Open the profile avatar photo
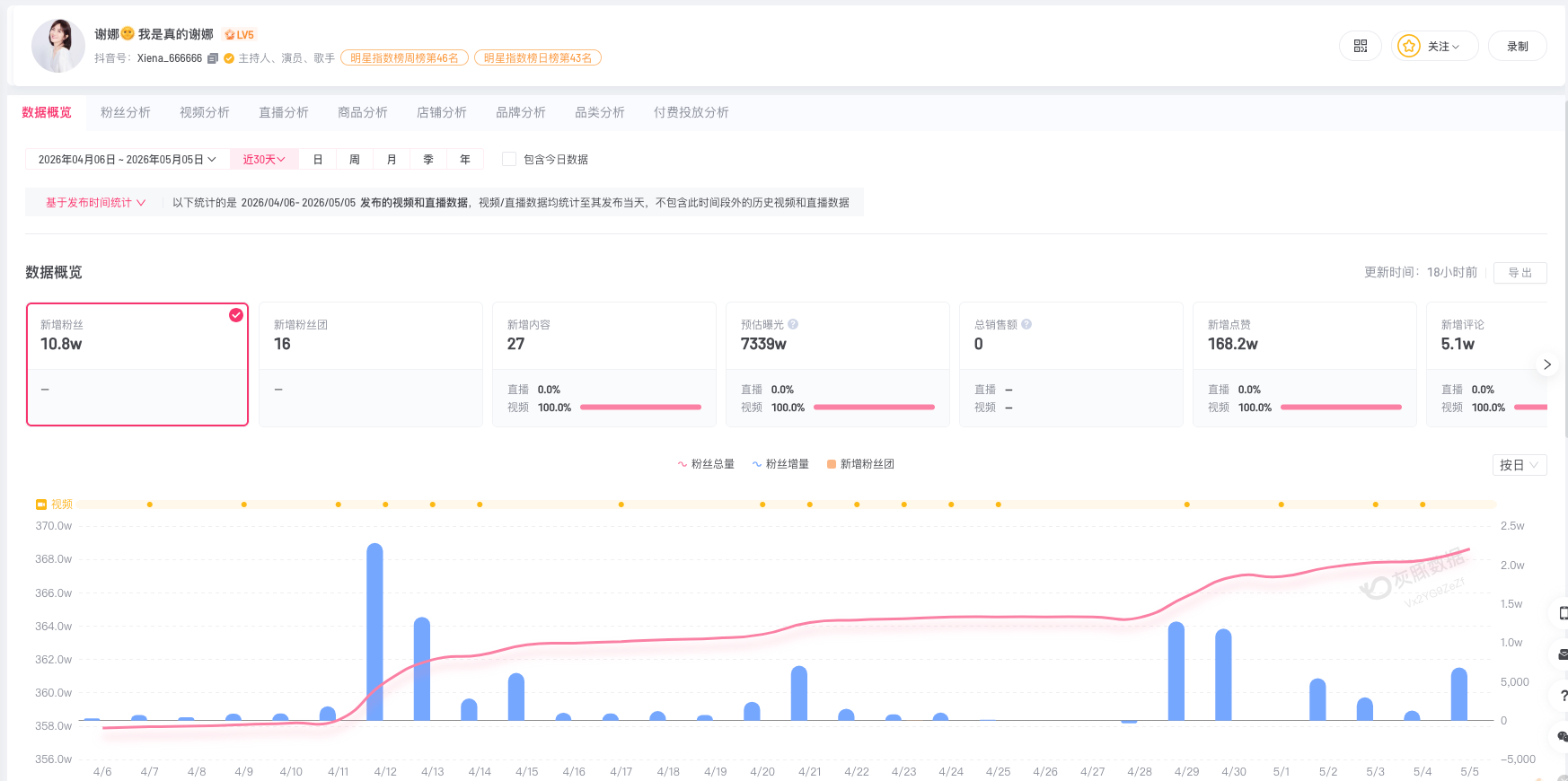 click(58, 45)
